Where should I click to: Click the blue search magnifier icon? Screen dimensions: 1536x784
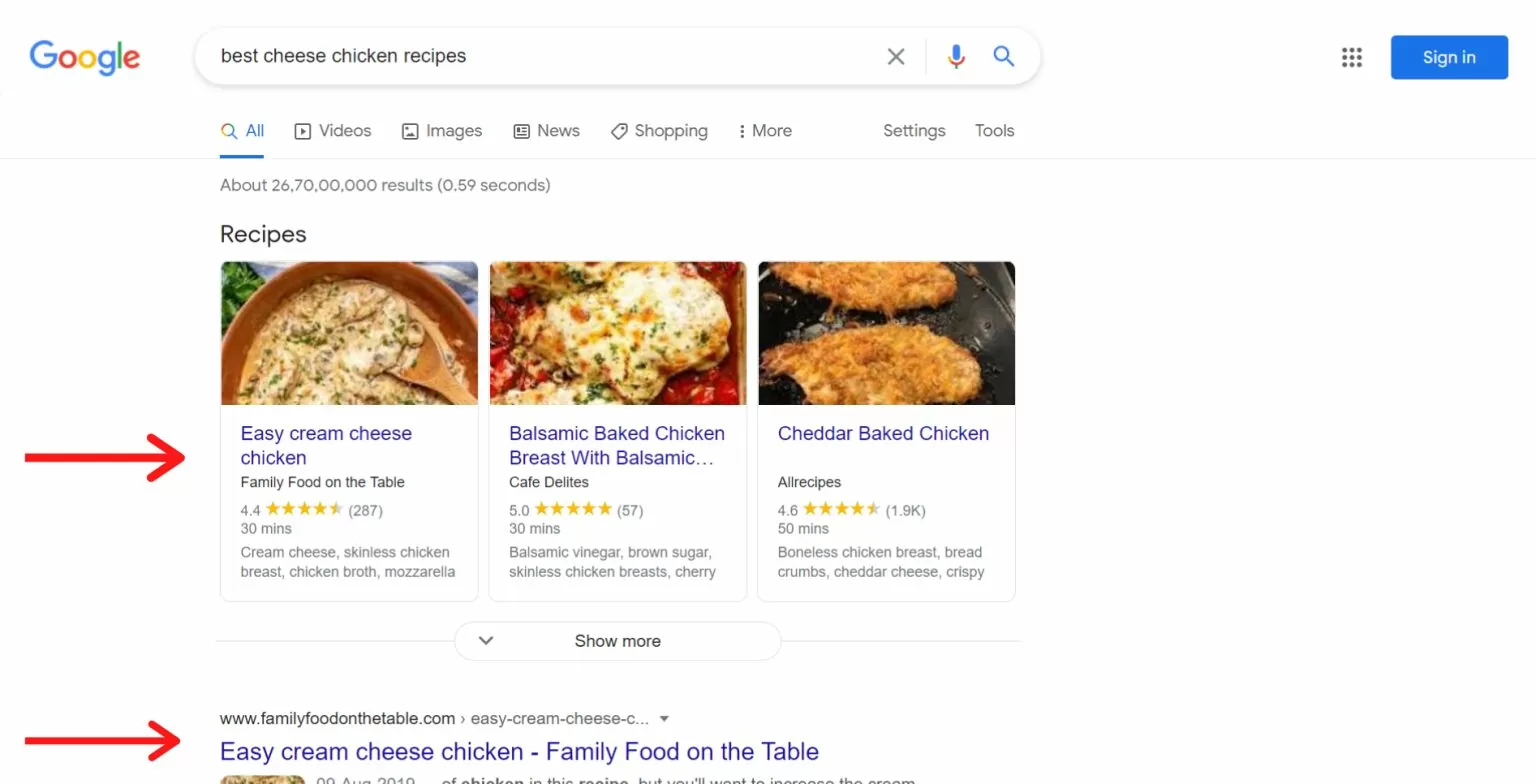1004,57
